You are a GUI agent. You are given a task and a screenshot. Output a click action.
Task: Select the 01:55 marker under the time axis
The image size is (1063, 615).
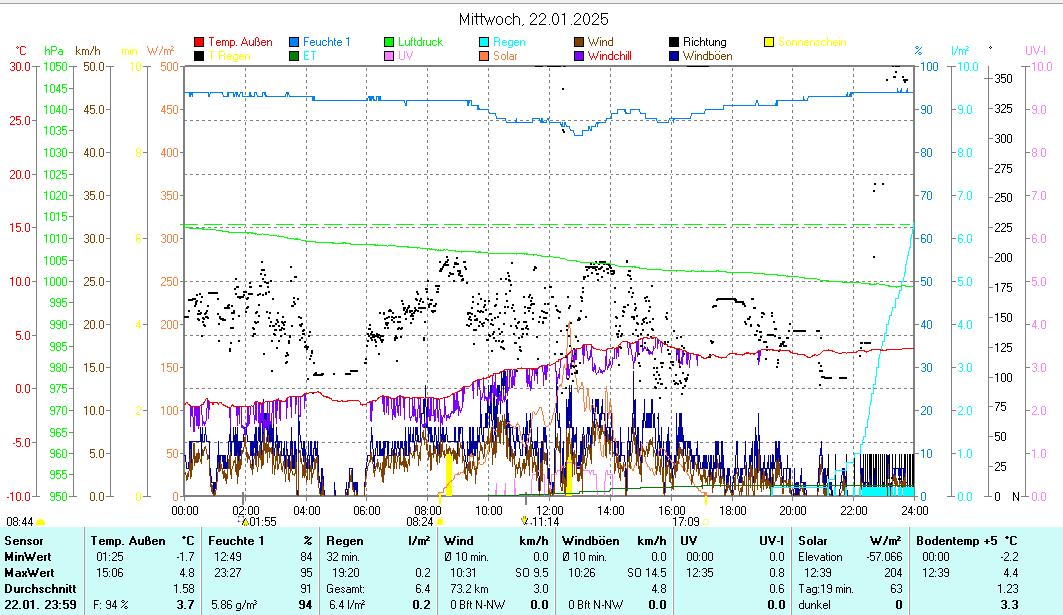[262, 521]
